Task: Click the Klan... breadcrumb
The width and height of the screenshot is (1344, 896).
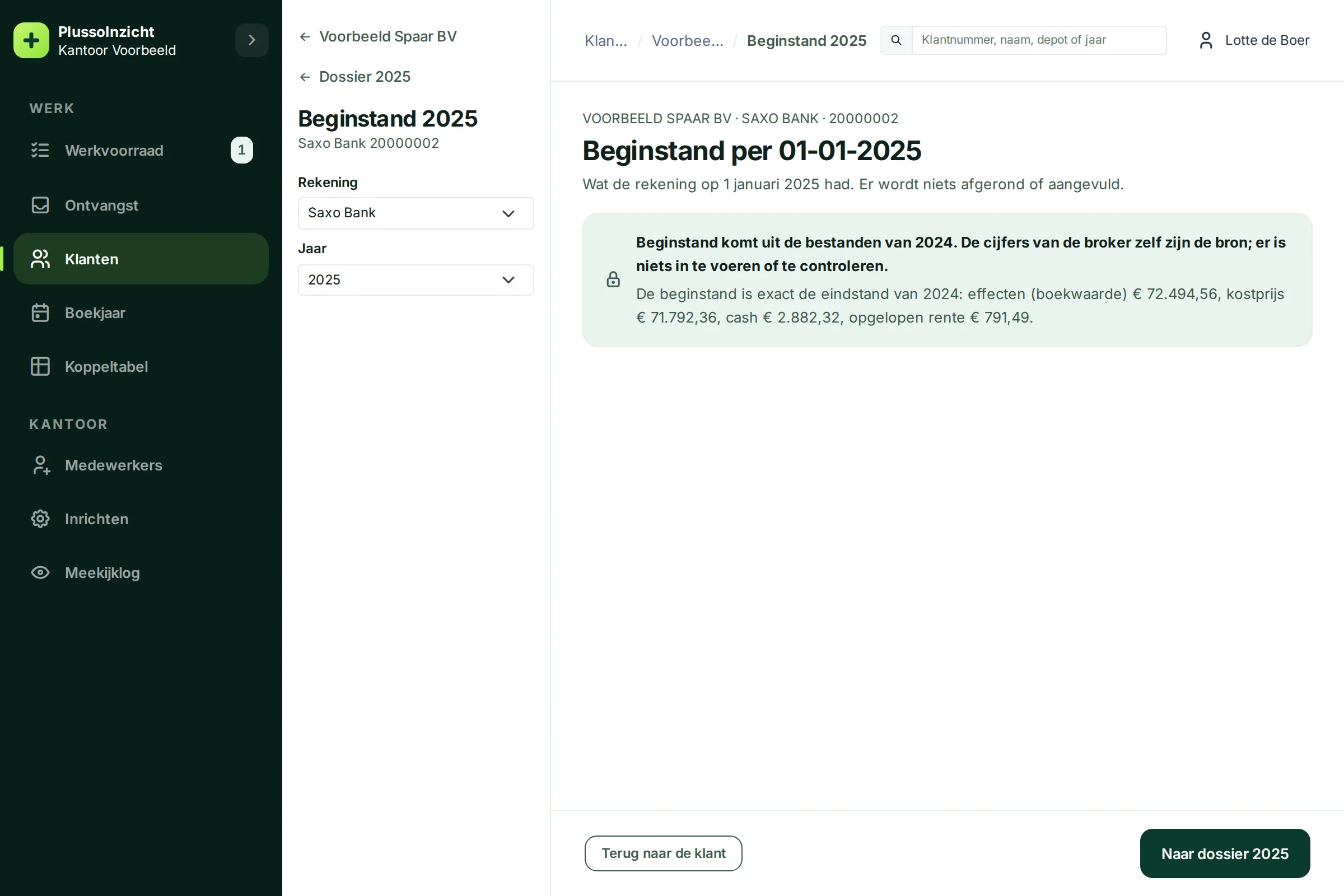Action: [x=606, y=40]
